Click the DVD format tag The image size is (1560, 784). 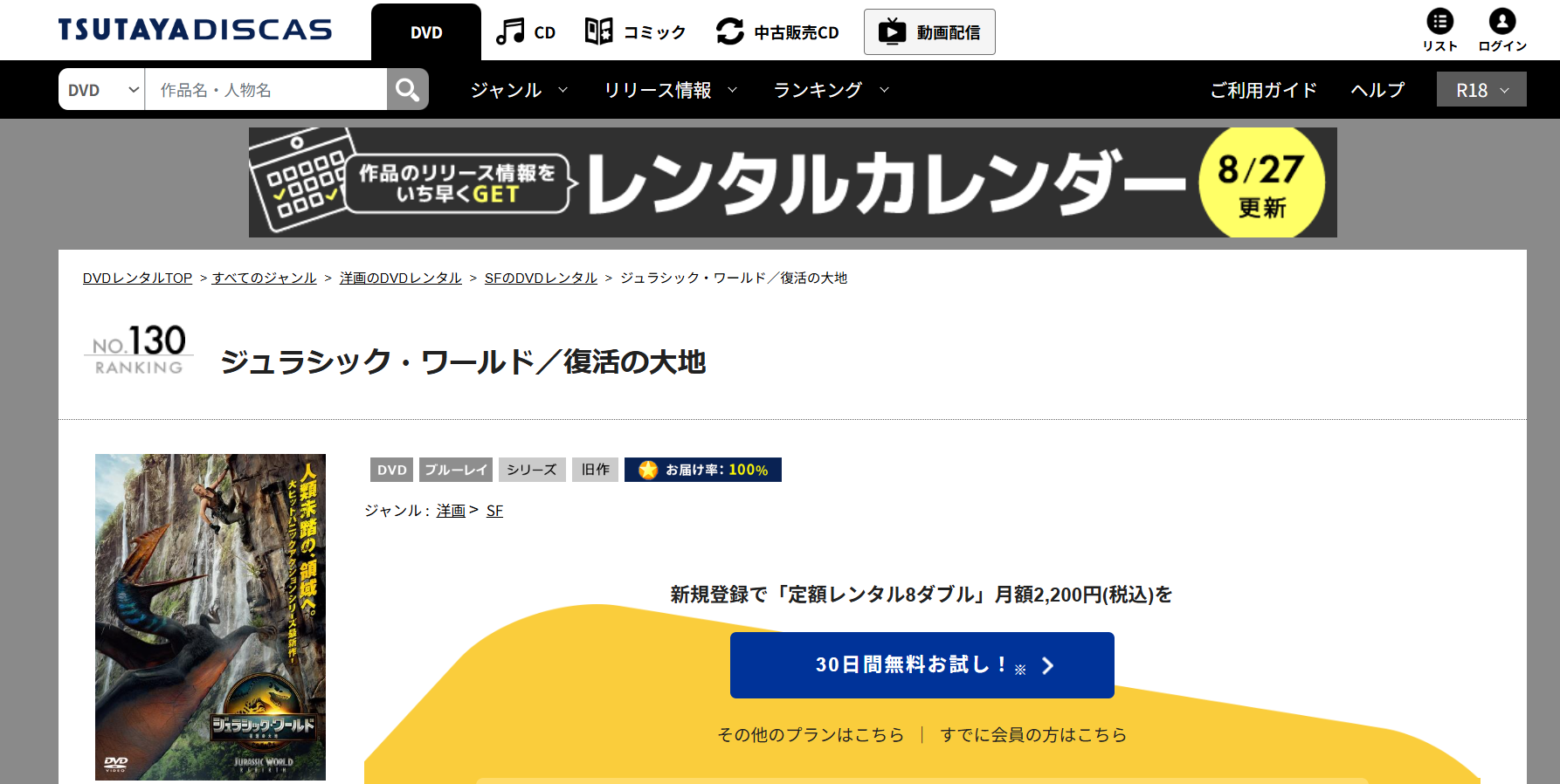click(x=391, y=470)
